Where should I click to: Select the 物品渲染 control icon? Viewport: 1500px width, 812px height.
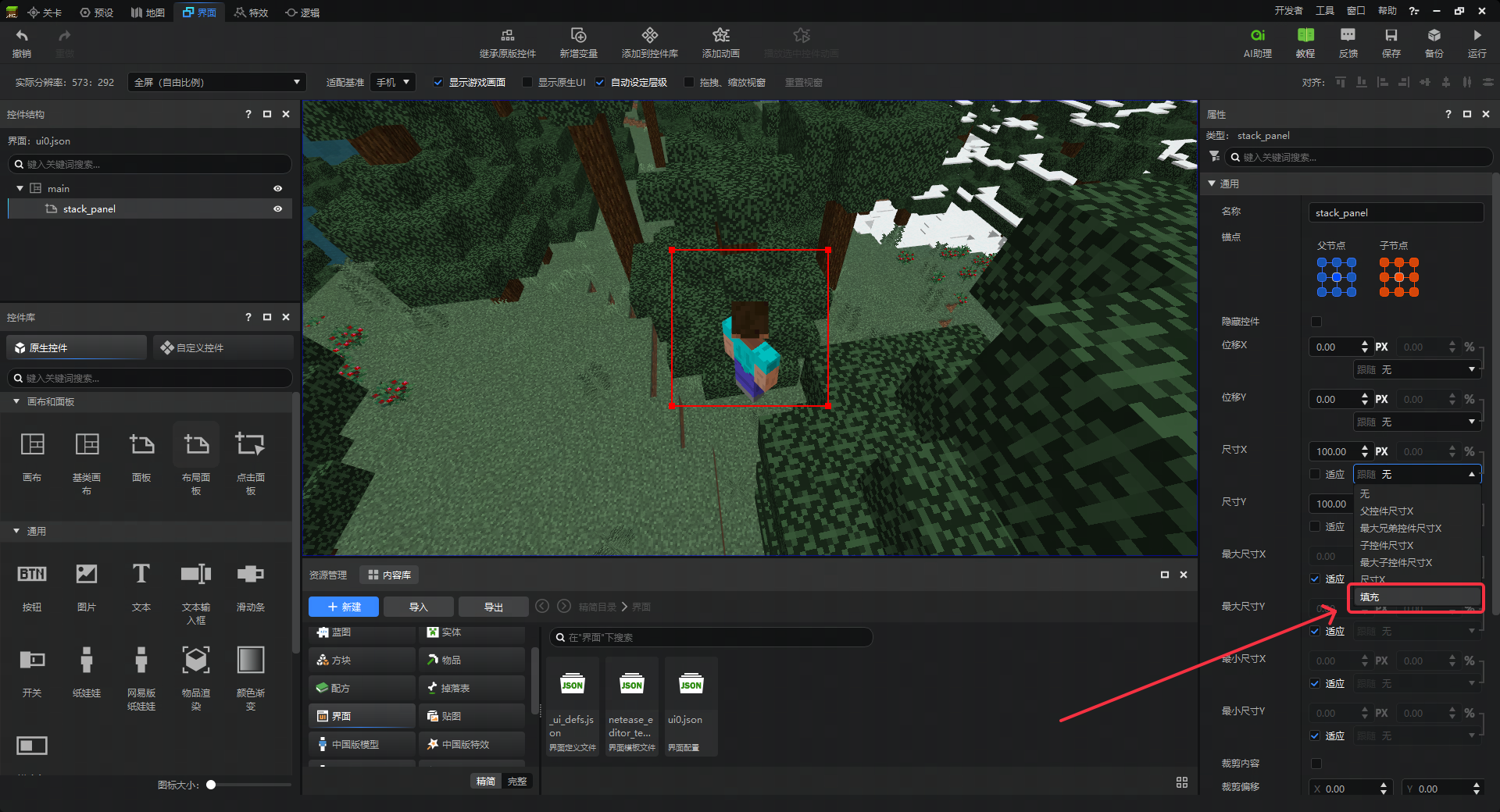(196, 660)
